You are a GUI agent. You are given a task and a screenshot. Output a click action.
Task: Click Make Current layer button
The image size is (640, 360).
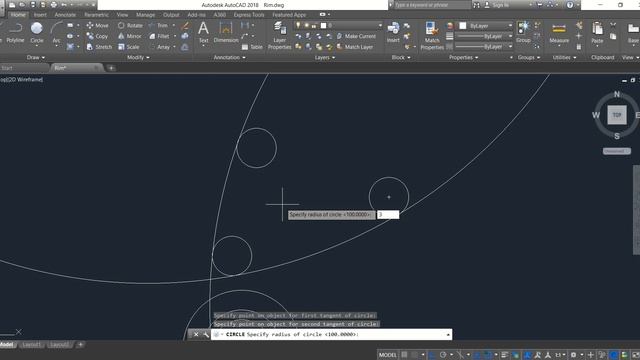point(356,36)
